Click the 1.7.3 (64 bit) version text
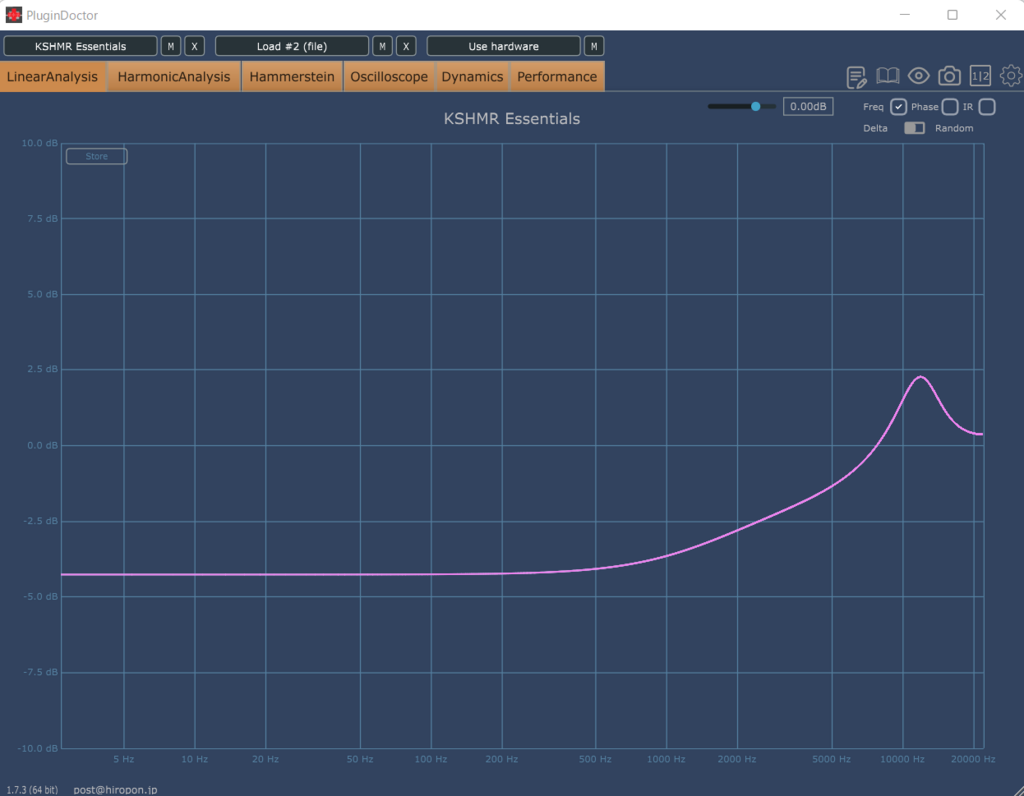The image size is (1024, 796). [32, 789]
